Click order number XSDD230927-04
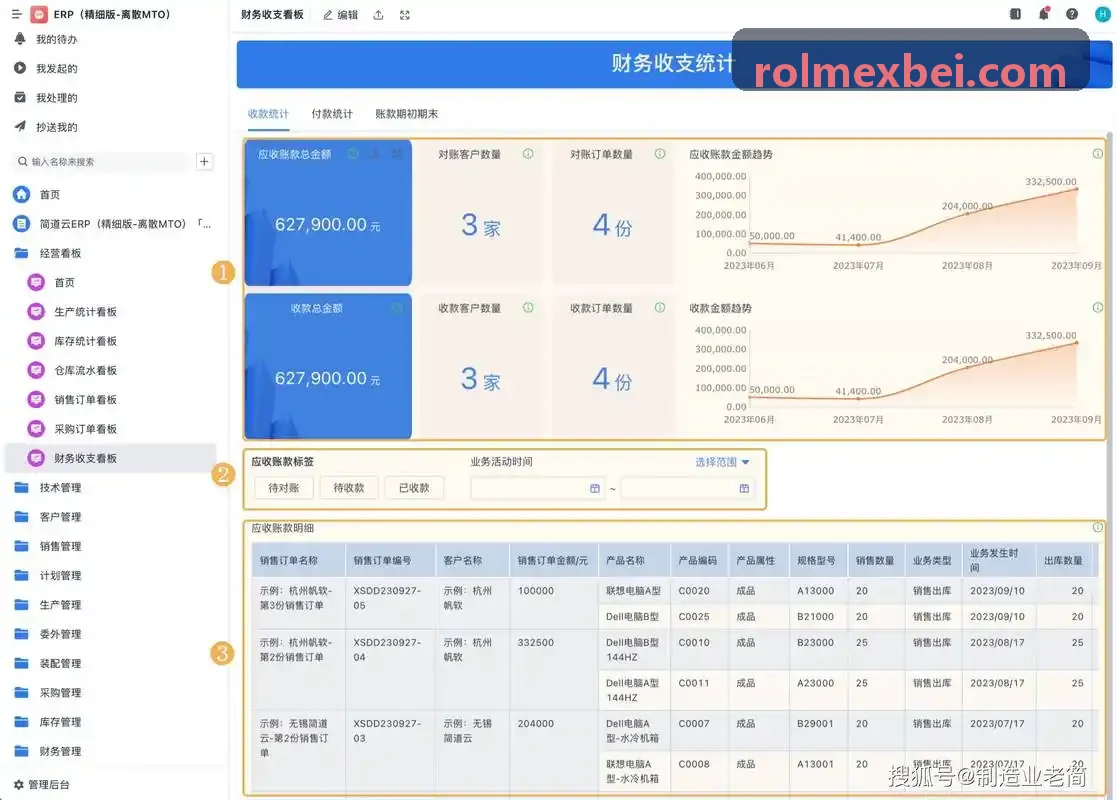The width and height of the screenshot is (1117, 800). [388, 650]
